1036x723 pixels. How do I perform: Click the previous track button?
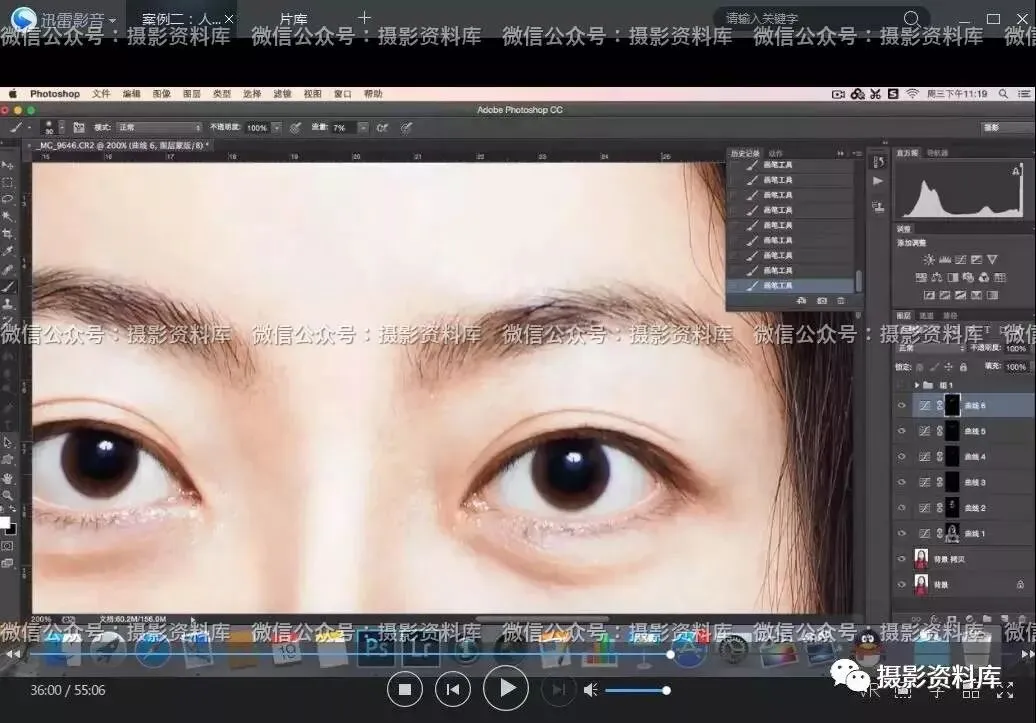pos(453,689)
